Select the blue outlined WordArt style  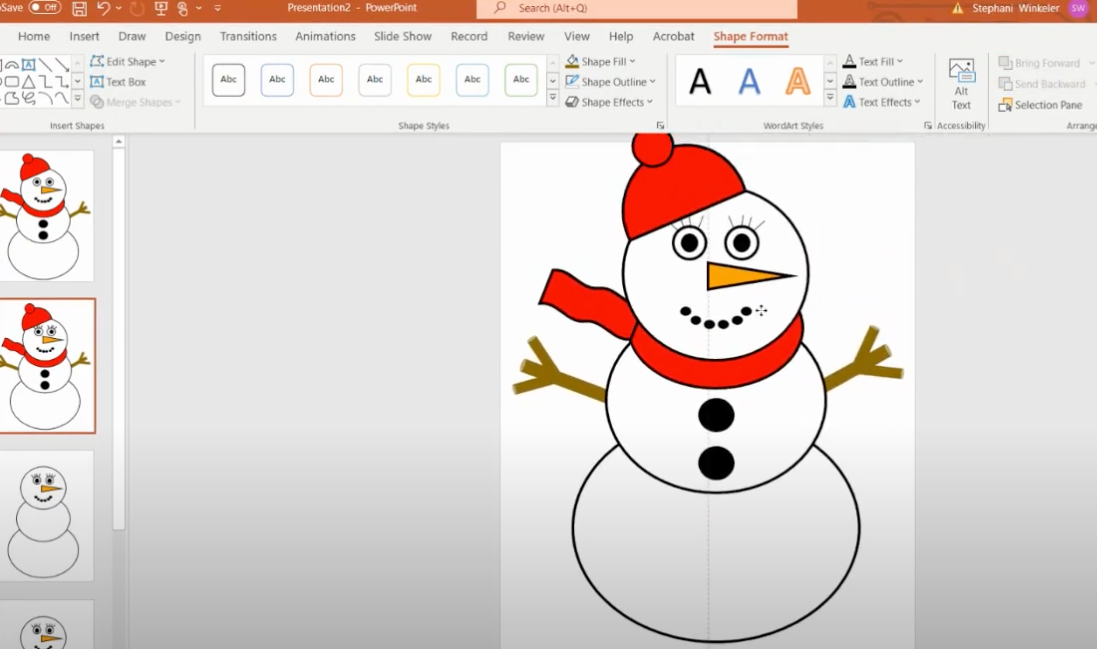pyautogui.click(x=749, y=81)
